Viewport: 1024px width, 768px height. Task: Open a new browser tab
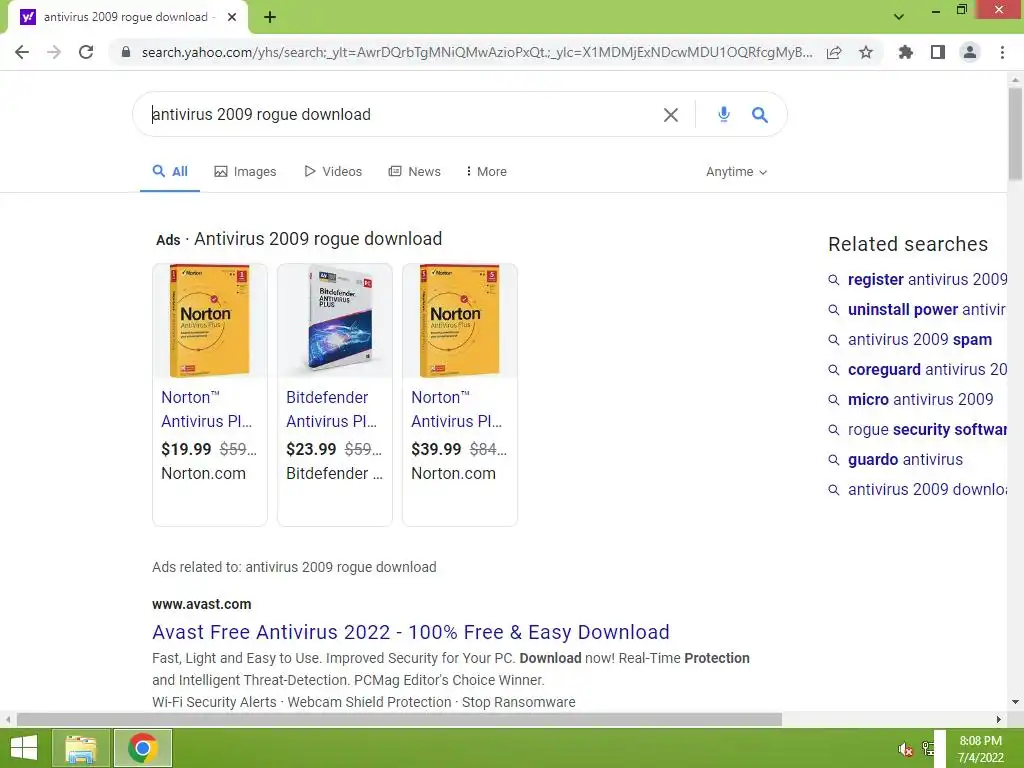pyautogui.click(x=270, y=17)
